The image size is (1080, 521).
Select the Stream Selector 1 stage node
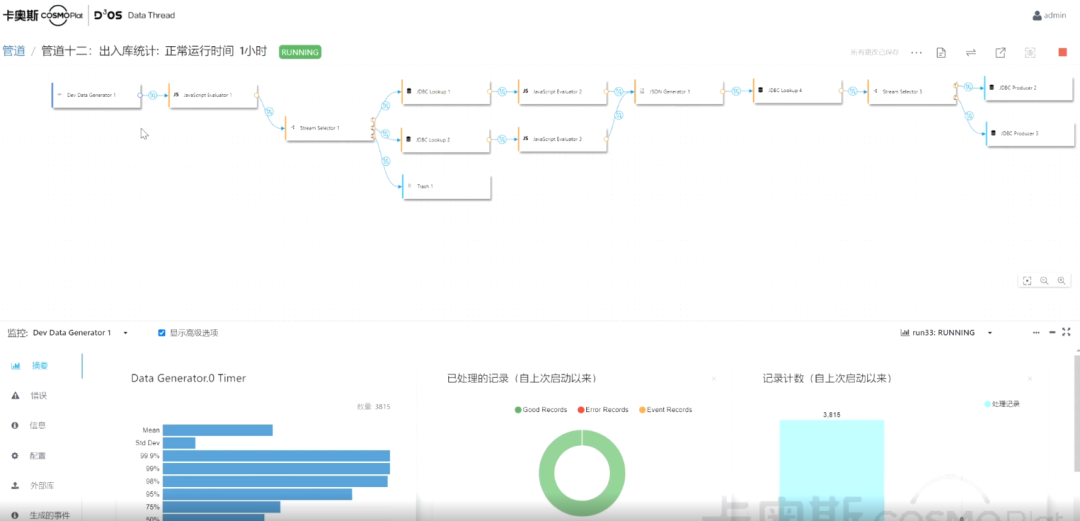tap(330, 128)
